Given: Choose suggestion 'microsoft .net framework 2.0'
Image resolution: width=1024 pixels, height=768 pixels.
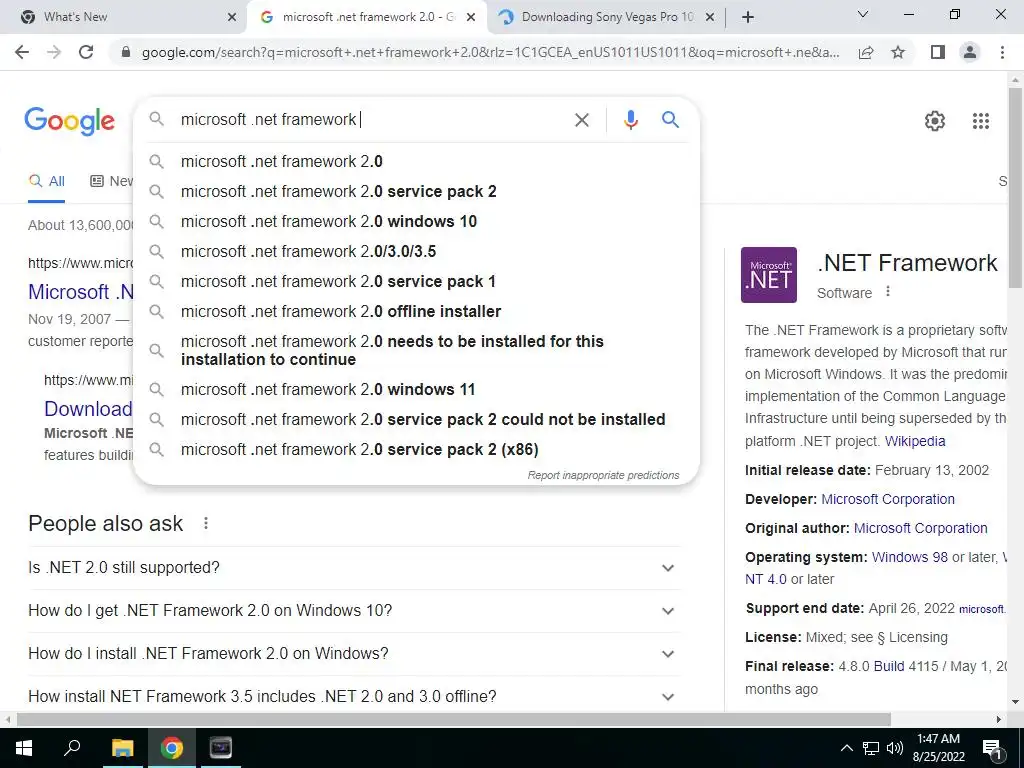Looking at the screenshot, I should tap(416, 161).
